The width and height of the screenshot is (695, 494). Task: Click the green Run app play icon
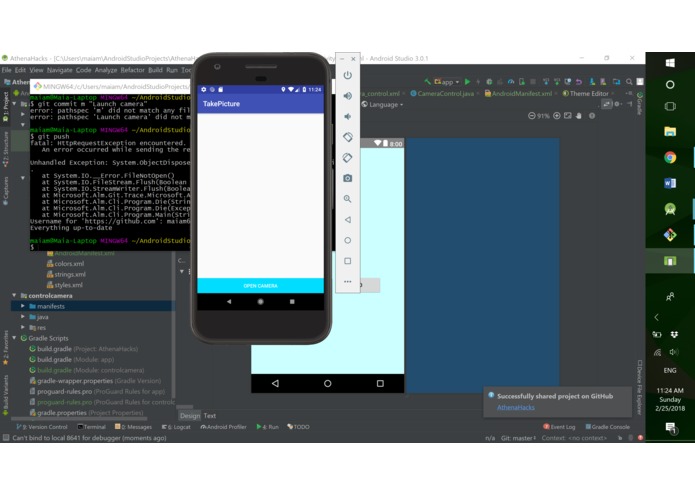pyautogui.click(x=467, y=82)
